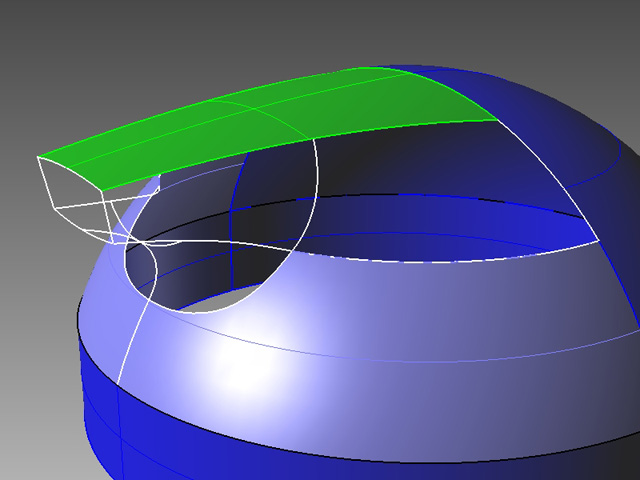The image size is (640, 480).
Task: Pick the left end corner of green surface
Action: [39, 157]
